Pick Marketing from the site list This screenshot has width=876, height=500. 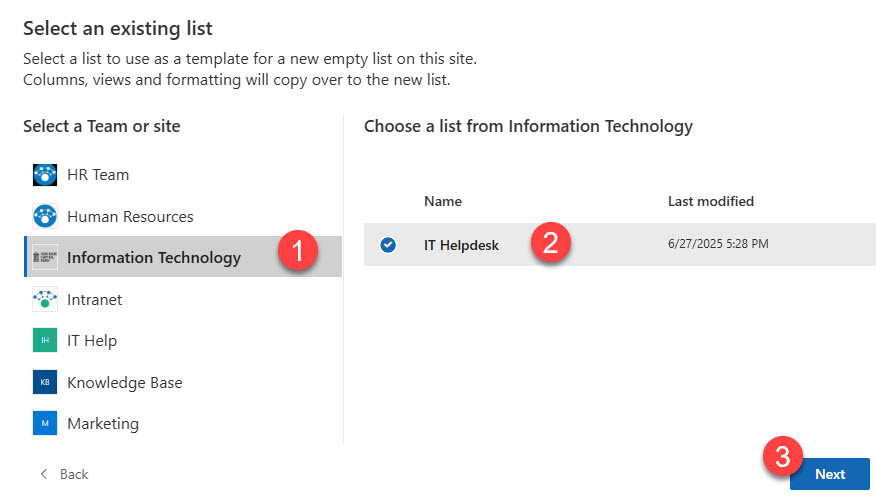coord(103,424)
